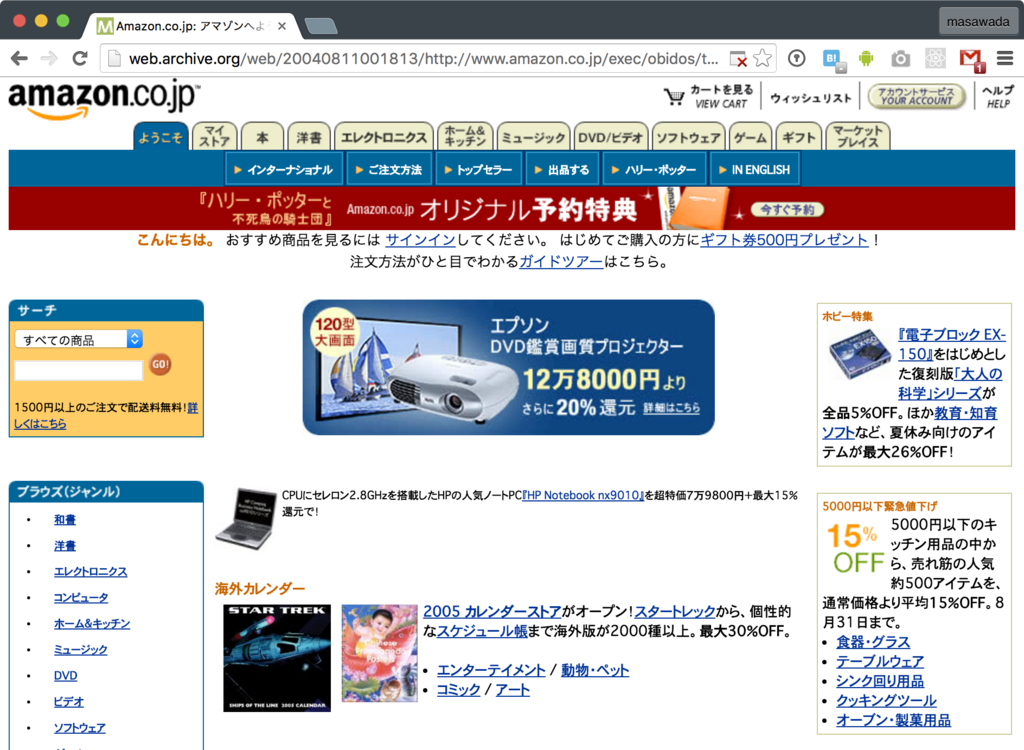Open the ハリー・ポッター subnav item
The image size is (1024, 750).
click(x=654, y=170)
